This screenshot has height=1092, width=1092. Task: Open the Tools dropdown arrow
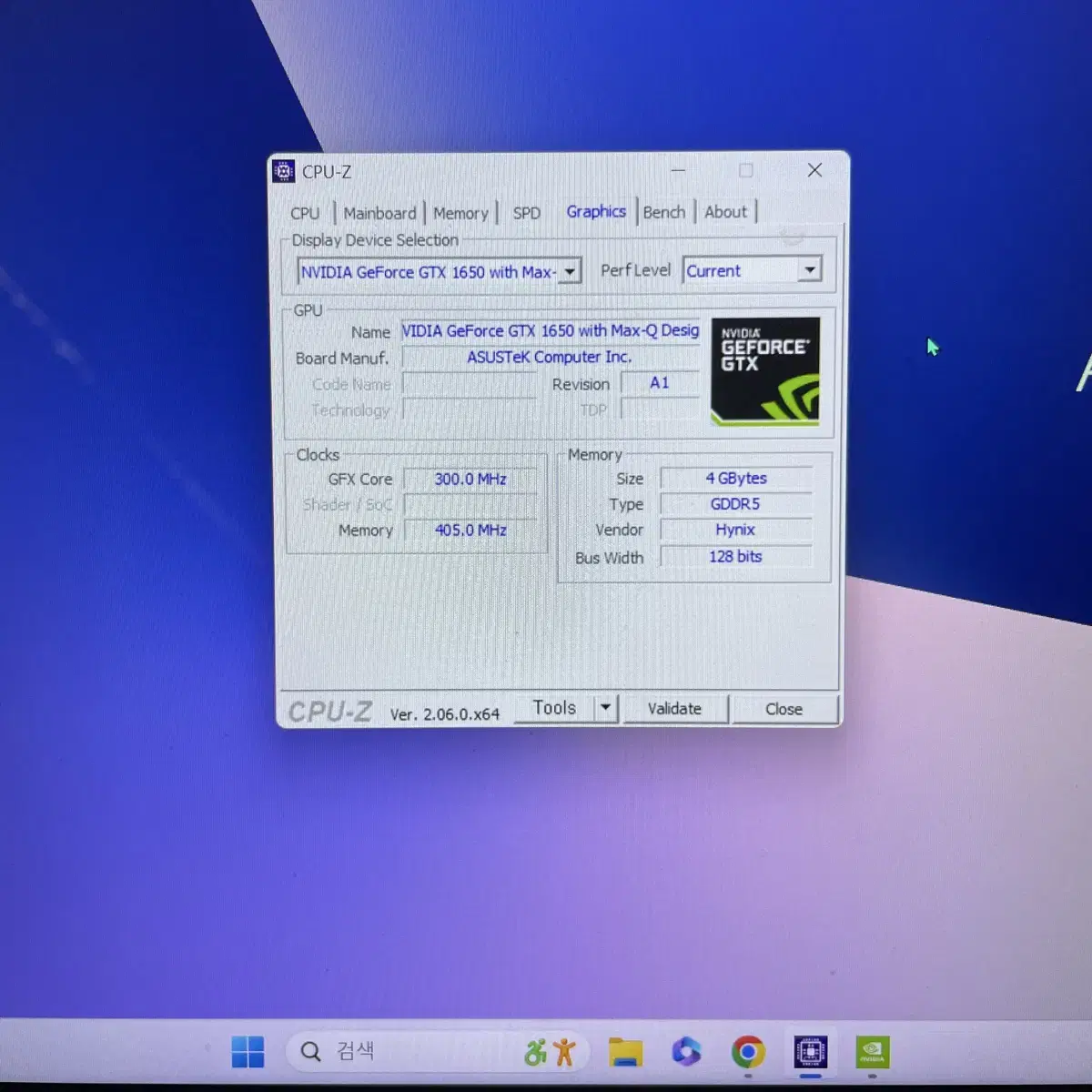[606, 708]
